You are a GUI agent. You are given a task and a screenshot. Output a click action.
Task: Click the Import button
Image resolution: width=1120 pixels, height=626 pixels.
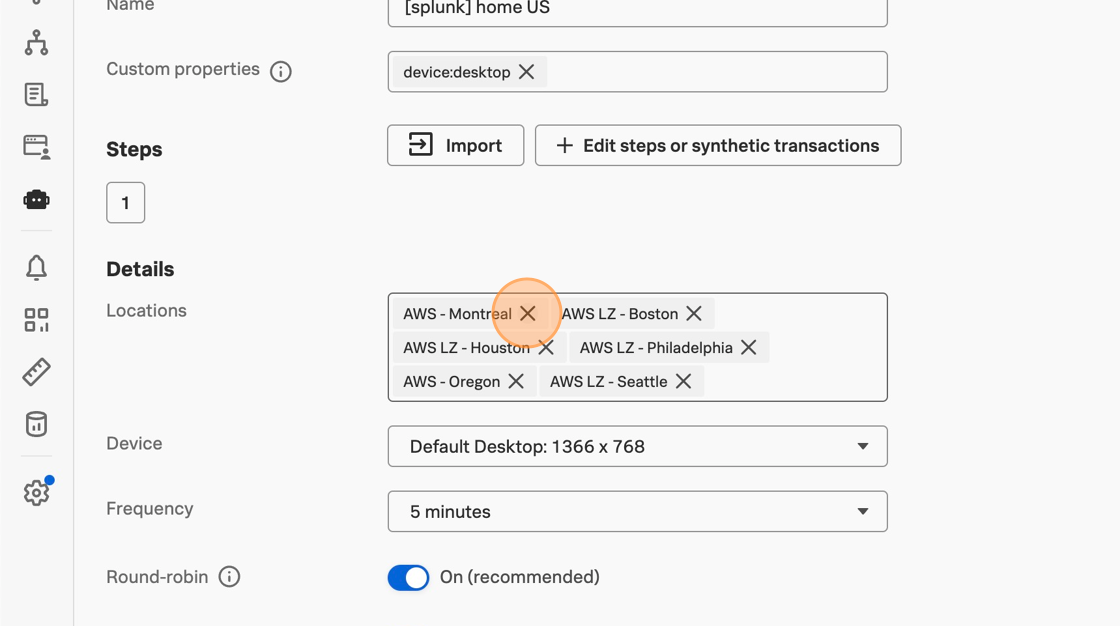pyautogui.click(x=455, y=145)
